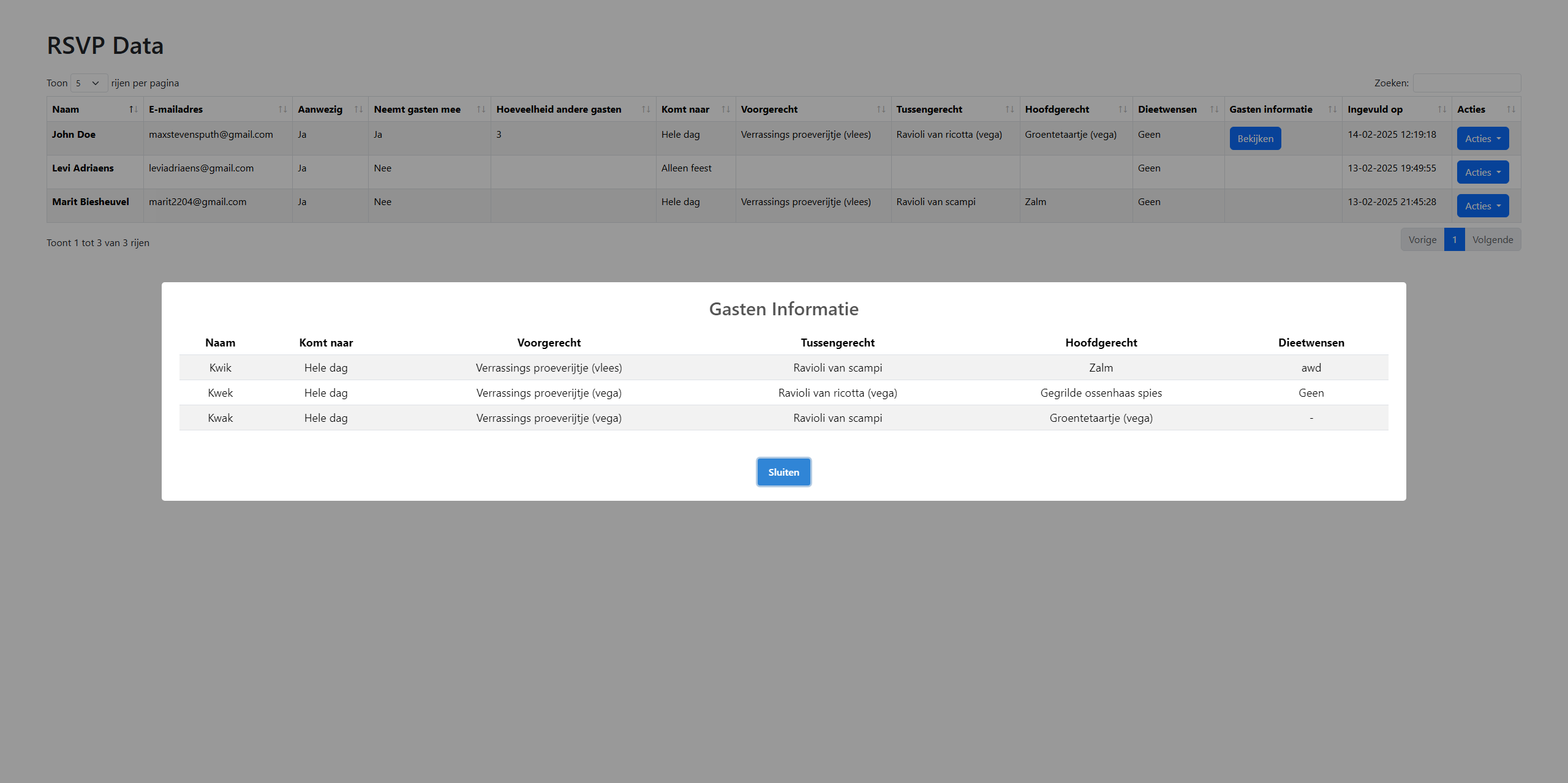The height and width of the screenshot is (783, 1568).
Task: Sort by Dieetwensen column arrows
Action: (1214, 110)
